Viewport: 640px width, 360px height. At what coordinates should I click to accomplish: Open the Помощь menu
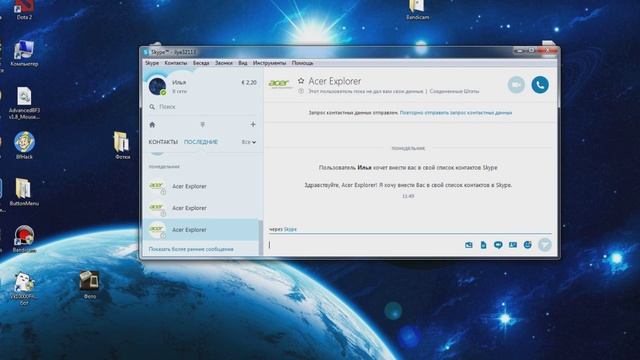click(302, 63)
